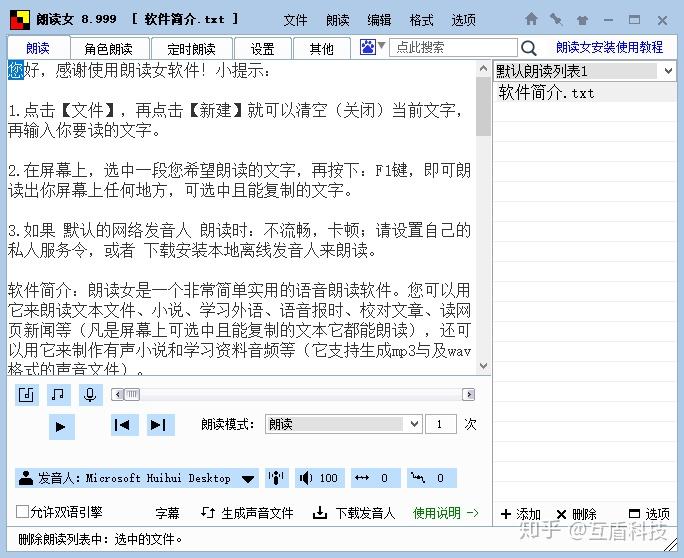The width and height of the screenshot is (684, 558).
Task: Start reading with the play button
Action: [x=61, y=426]
